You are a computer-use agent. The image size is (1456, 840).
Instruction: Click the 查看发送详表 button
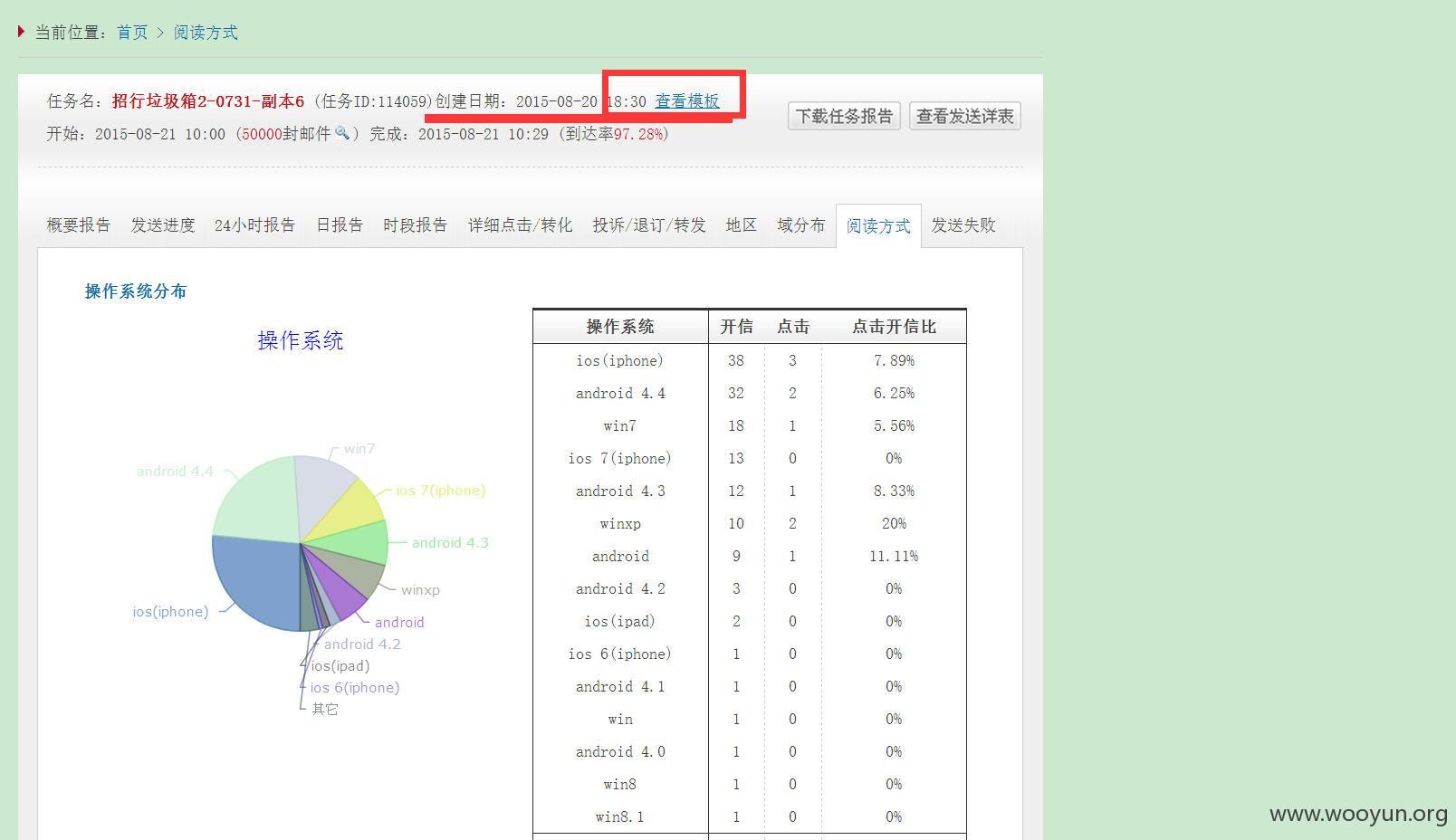click(965, 116)
